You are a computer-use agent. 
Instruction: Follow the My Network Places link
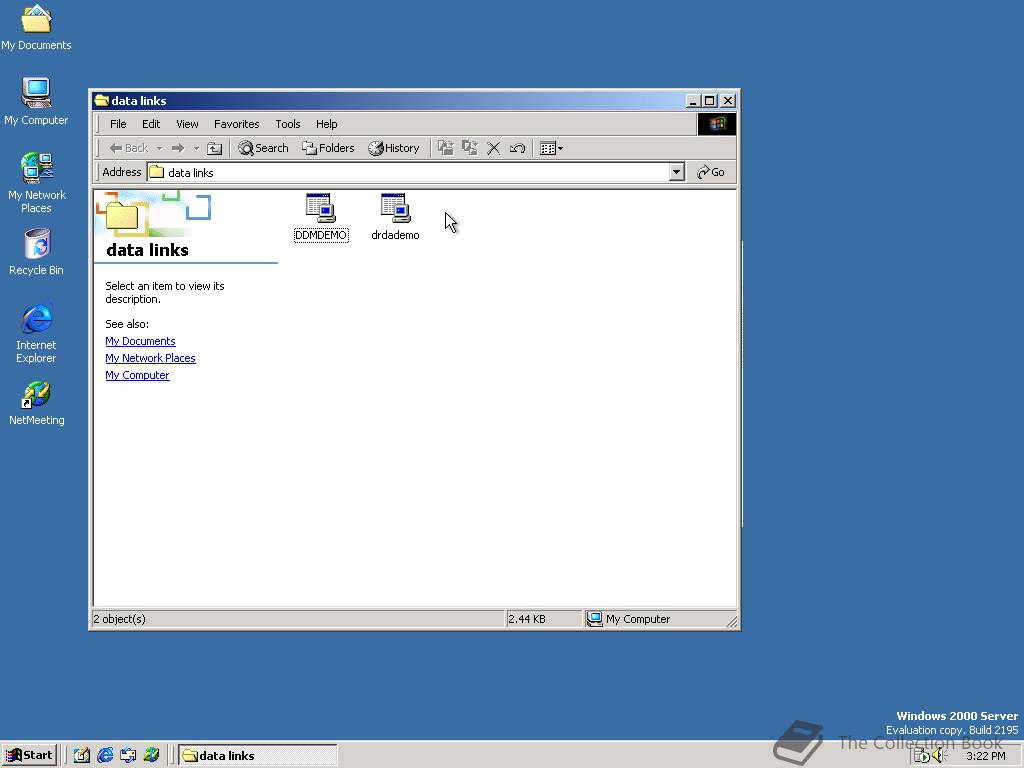(x=150, y=358)
